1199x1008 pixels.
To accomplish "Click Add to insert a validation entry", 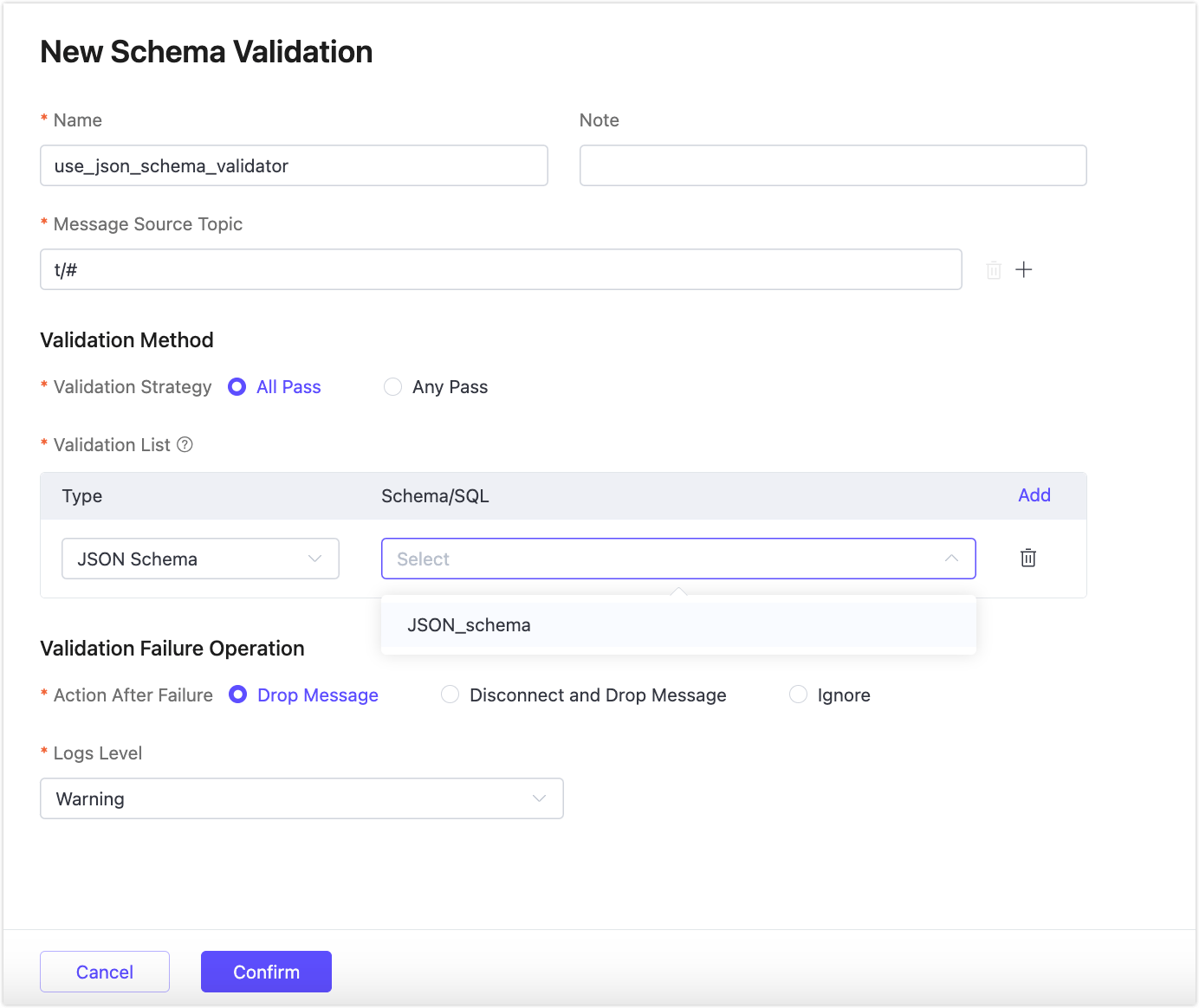I will click(x=1034, y=494).
